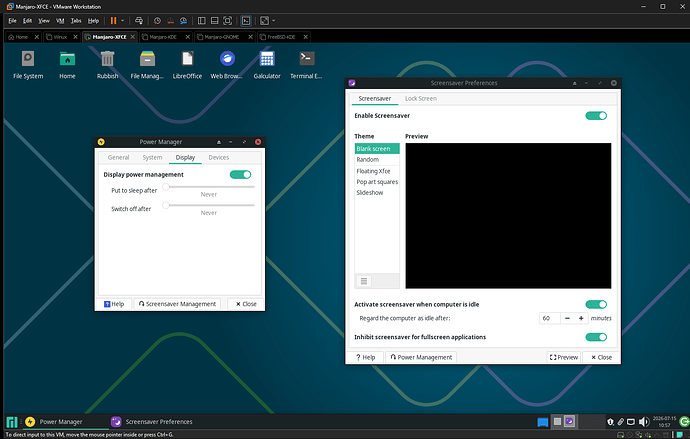Screen dimensions: 690x439
Task: Click the Put to sleep after slider
Action: click(209, 187)
